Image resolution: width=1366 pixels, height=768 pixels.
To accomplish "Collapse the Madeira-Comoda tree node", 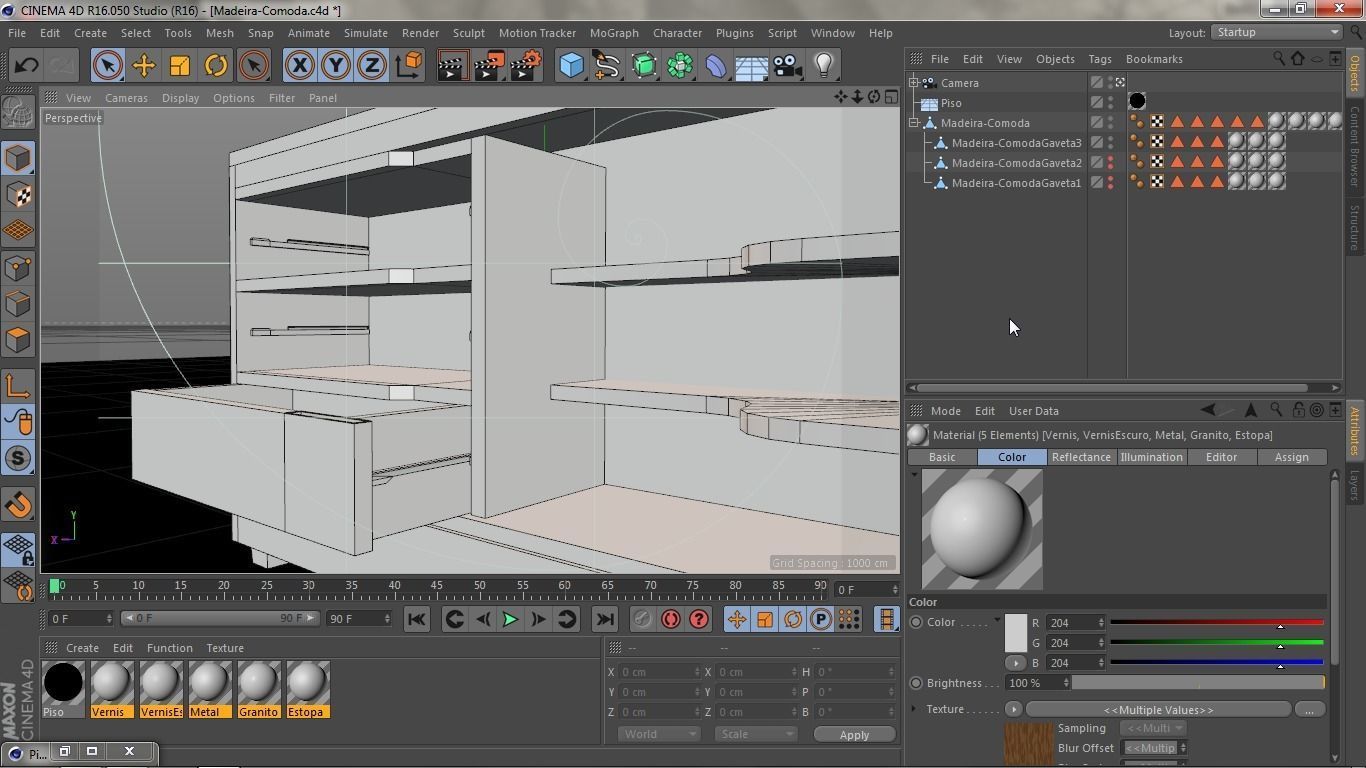I will (x=914, y=123).
